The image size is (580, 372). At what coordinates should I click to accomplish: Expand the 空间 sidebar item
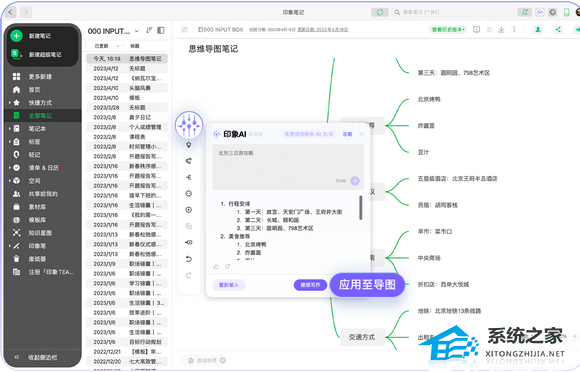(x=10, y=181)
